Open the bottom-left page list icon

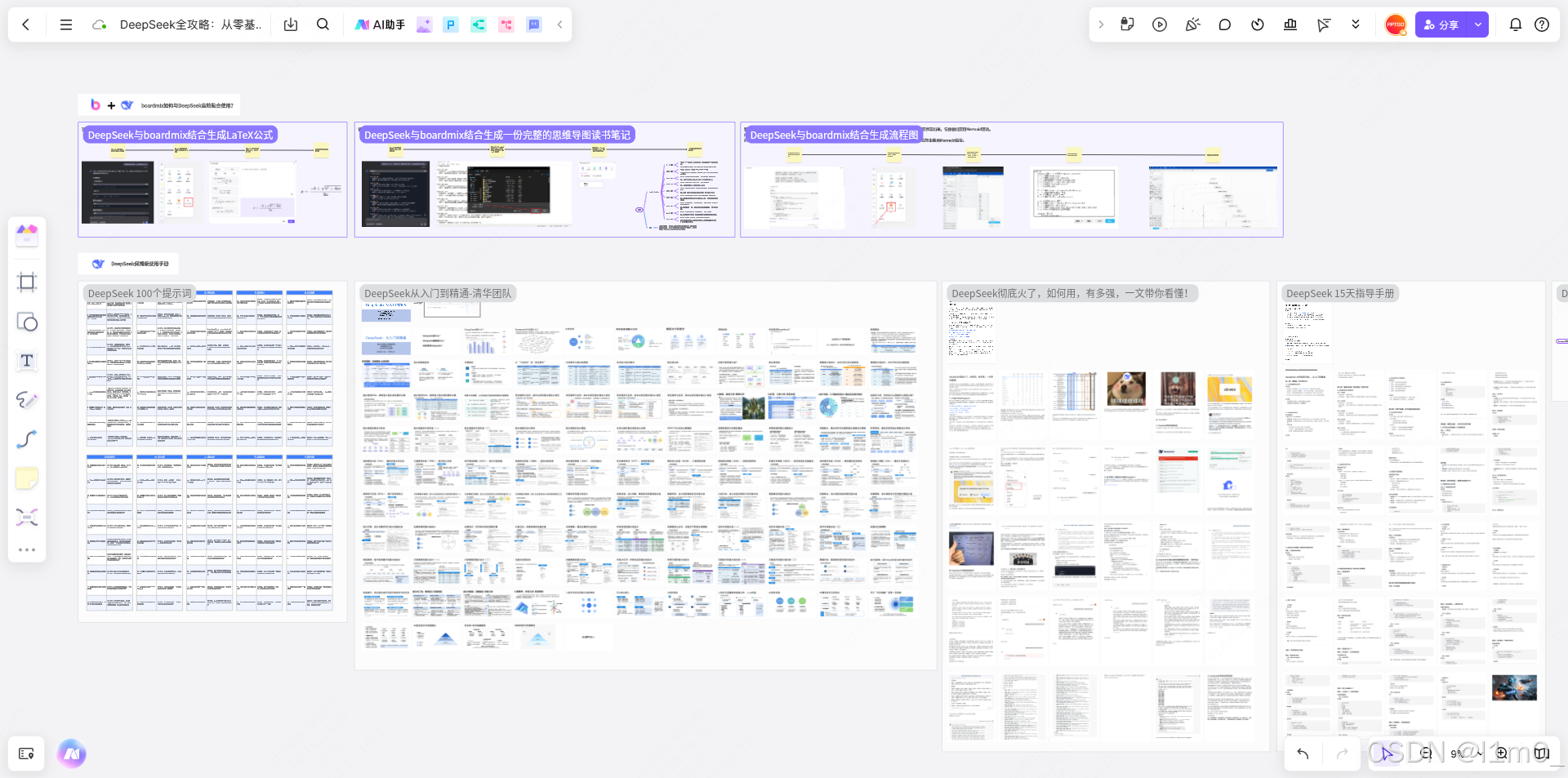click(26, 754)
